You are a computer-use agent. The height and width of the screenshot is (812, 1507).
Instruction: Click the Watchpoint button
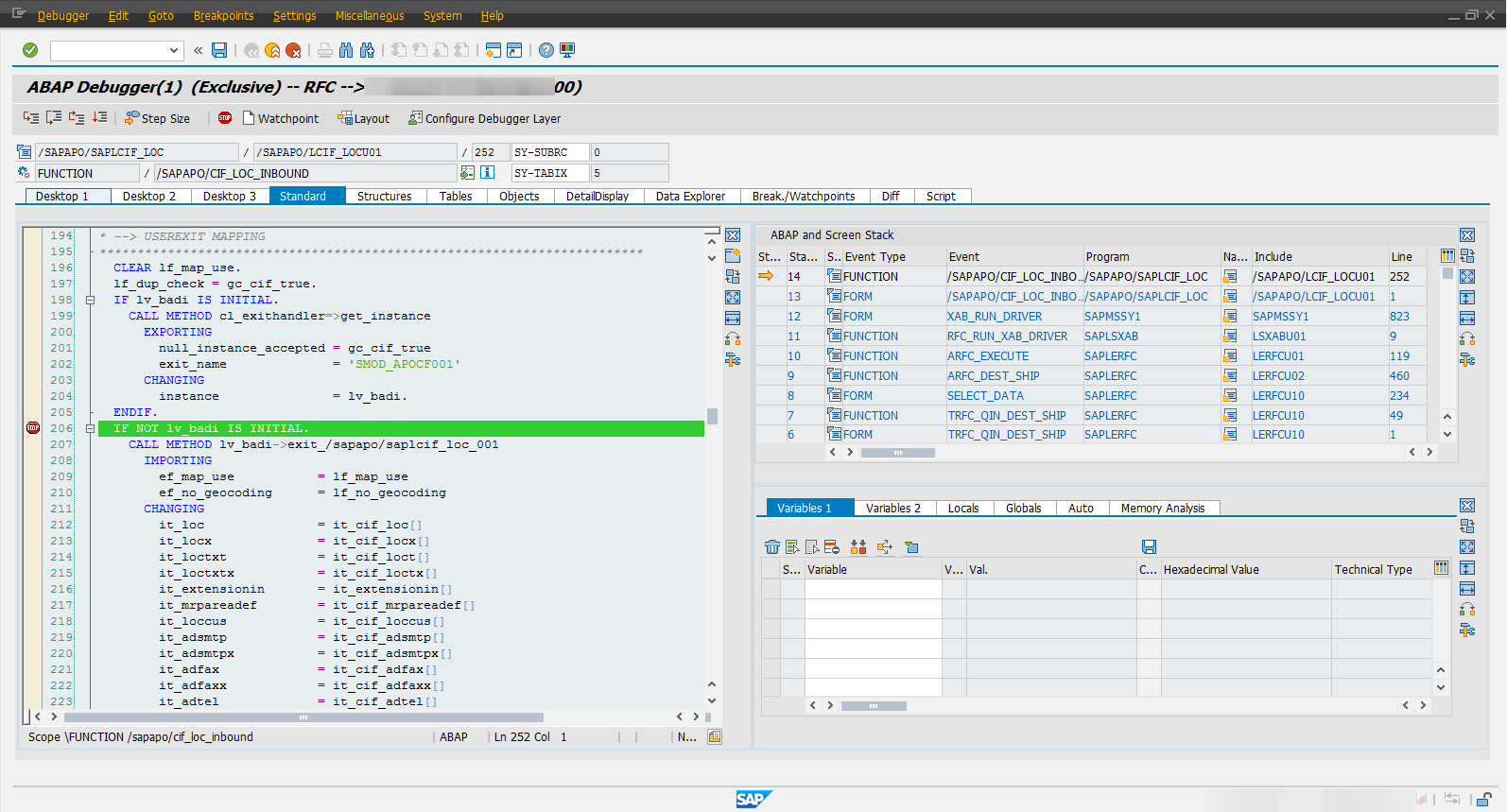coord(281,118)
